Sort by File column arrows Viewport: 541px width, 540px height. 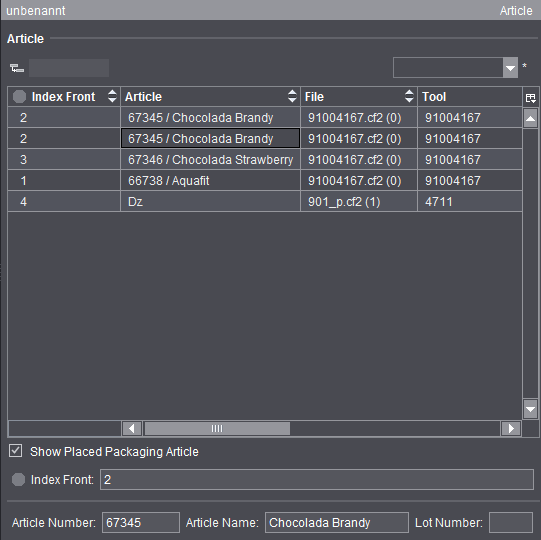coord(409,96)
